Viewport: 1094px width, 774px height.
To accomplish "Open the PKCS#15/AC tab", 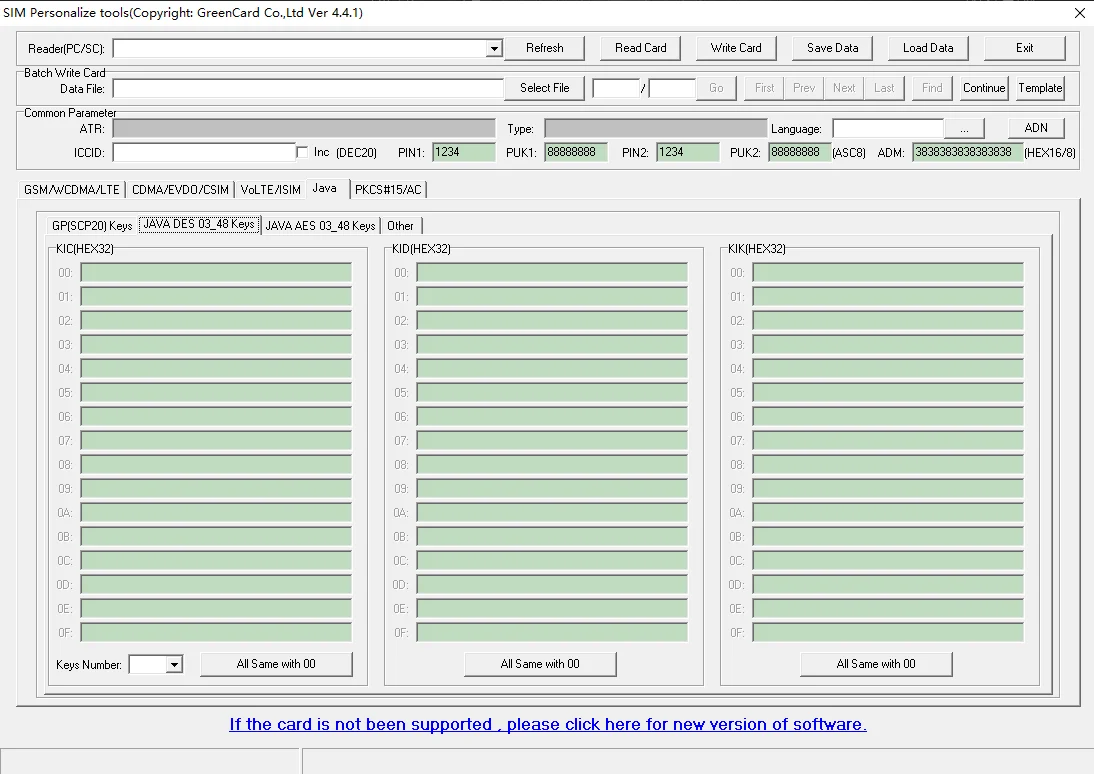I will pos(388,189).
